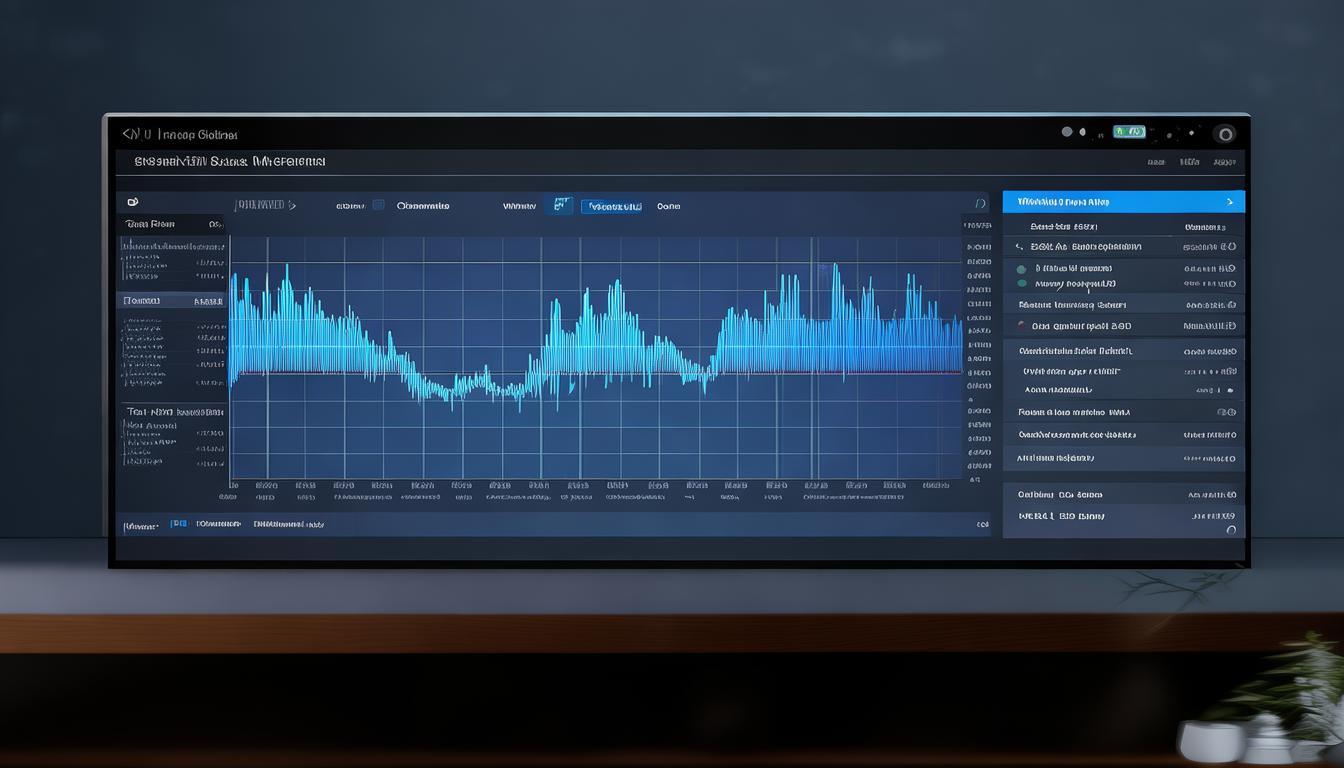Expand the blue header chevron in right panel
1344x768 pixels.
point(1229,202)
